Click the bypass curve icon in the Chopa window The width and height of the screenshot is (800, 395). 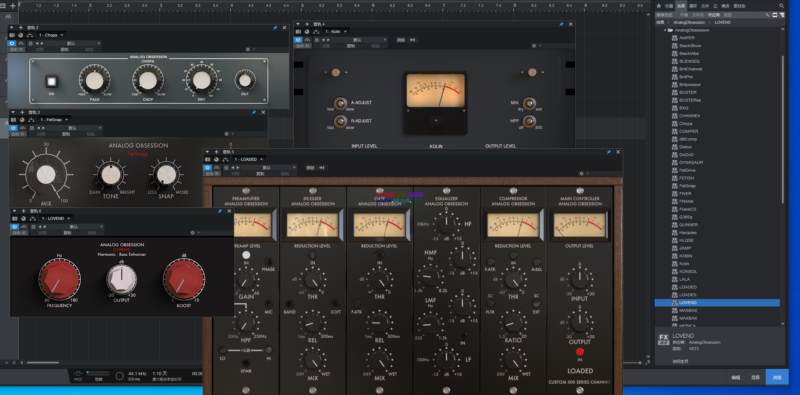tap(21, 43)
